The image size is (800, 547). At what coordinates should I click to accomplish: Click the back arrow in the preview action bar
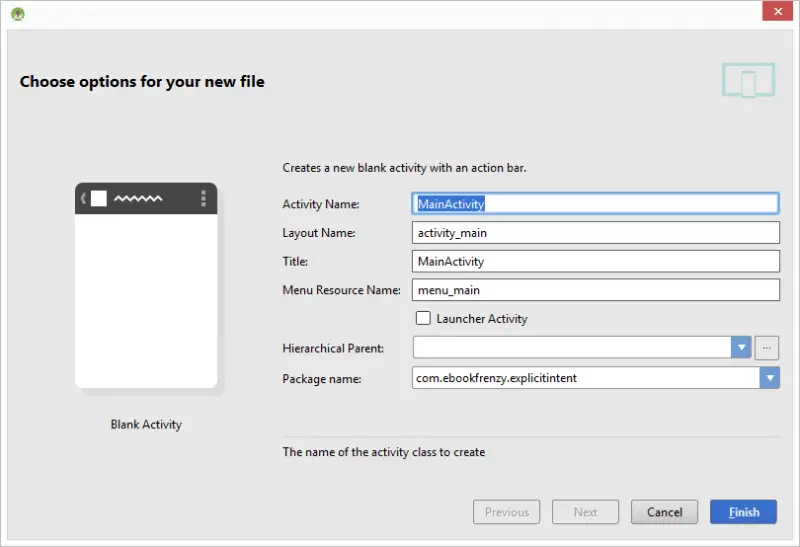(83, 198)
